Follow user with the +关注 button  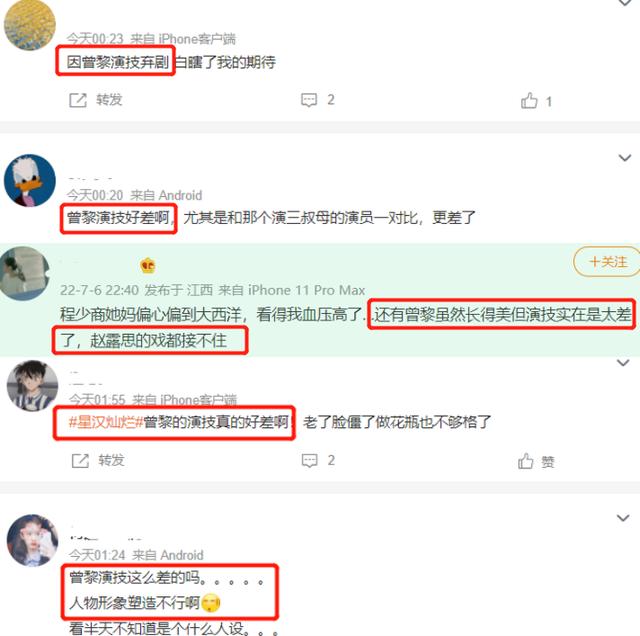(x=607, y=261)
